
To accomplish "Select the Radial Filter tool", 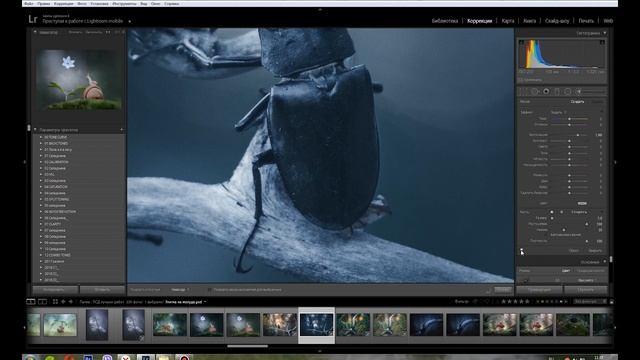I will (568, 91).
